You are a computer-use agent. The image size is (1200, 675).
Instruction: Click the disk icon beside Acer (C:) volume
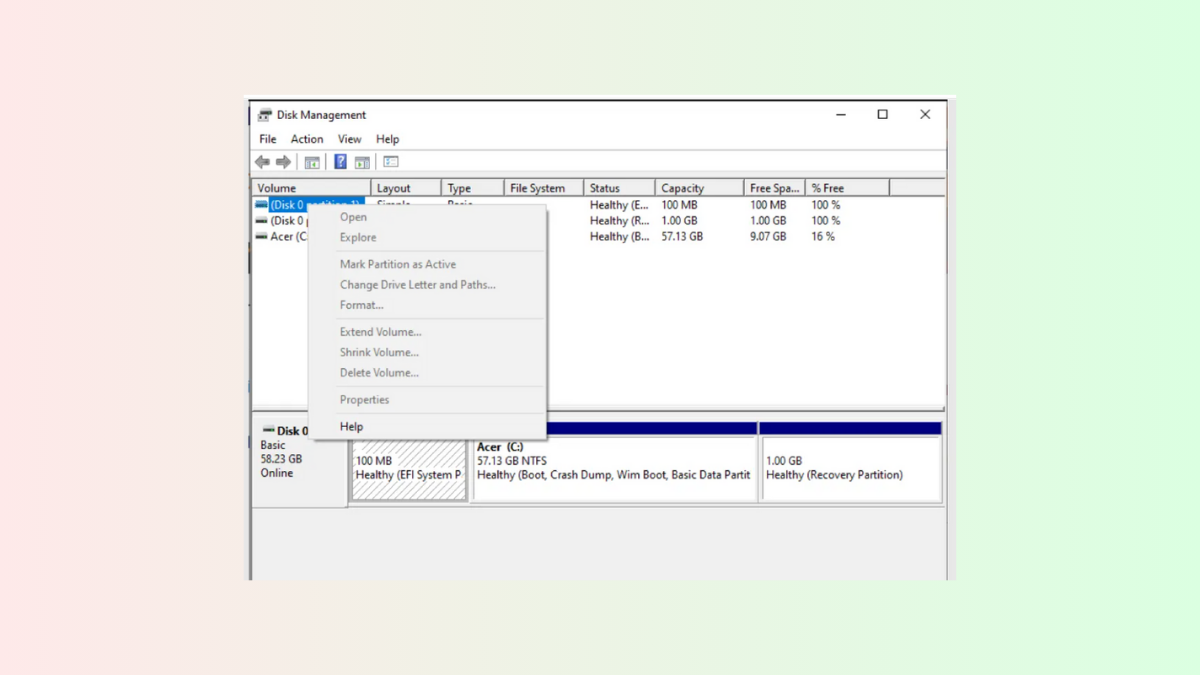(x=264, y=236)
